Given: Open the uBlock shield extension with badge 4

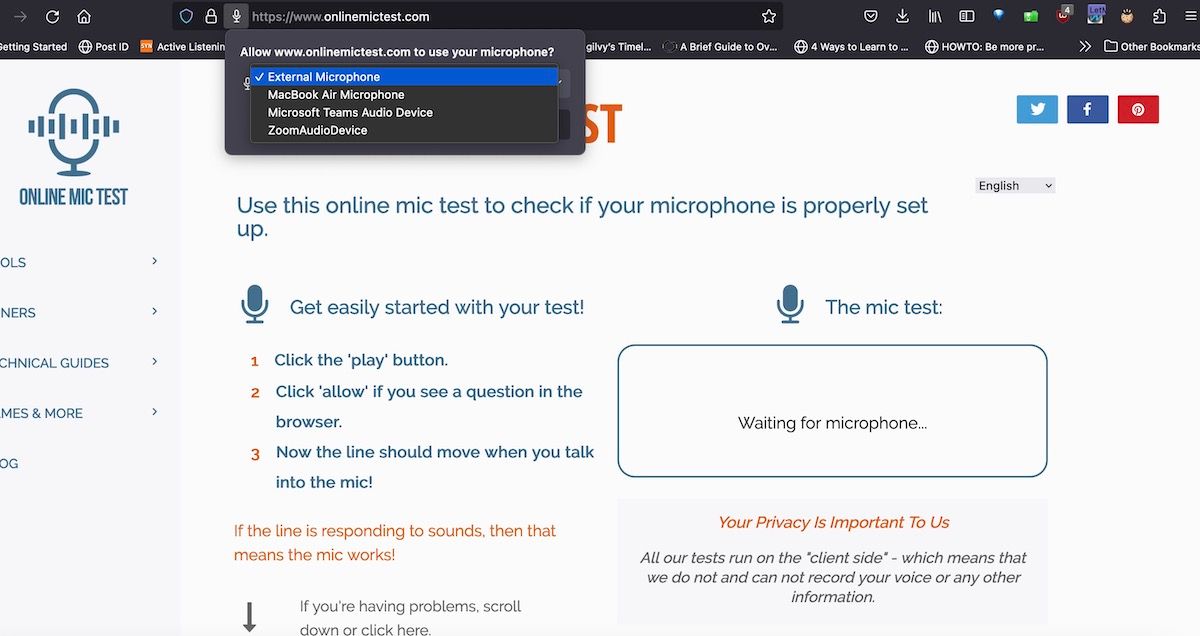Looking at the screenshot, I should (1063, 15).
